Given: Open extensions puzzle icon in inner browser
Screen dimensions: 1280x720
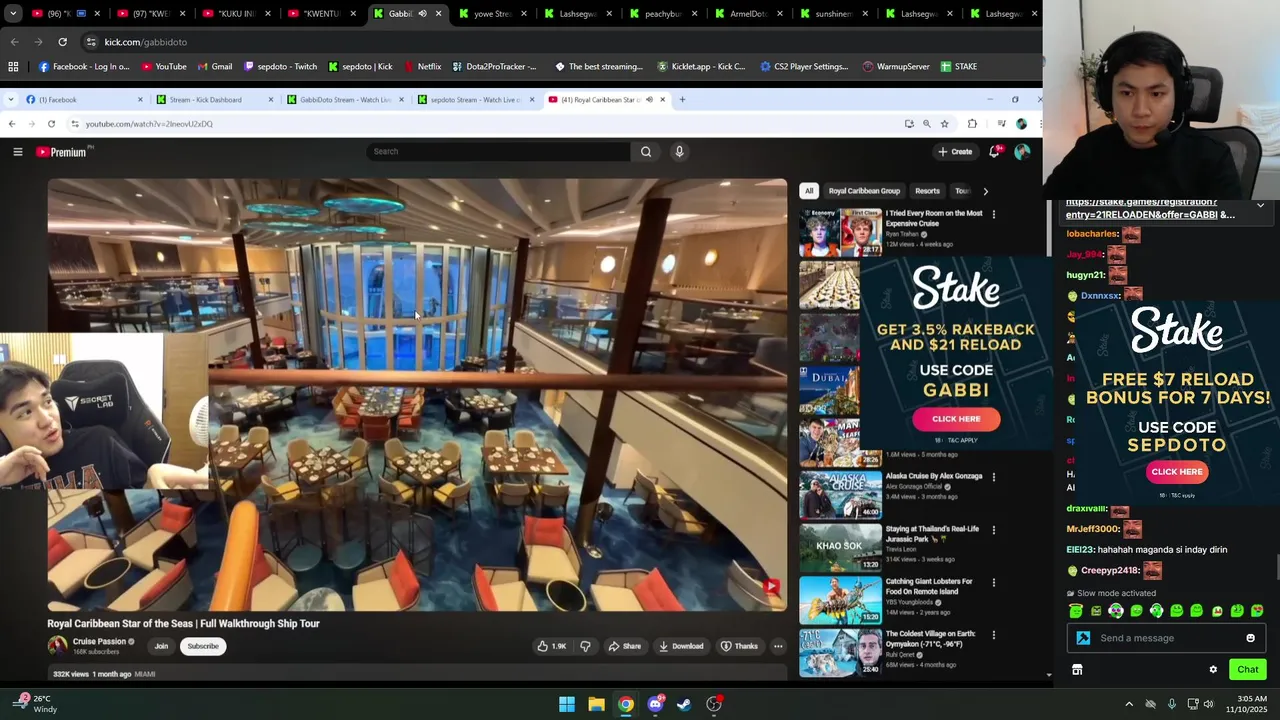Looking at the screenshot, I should [x=972, y=124].
